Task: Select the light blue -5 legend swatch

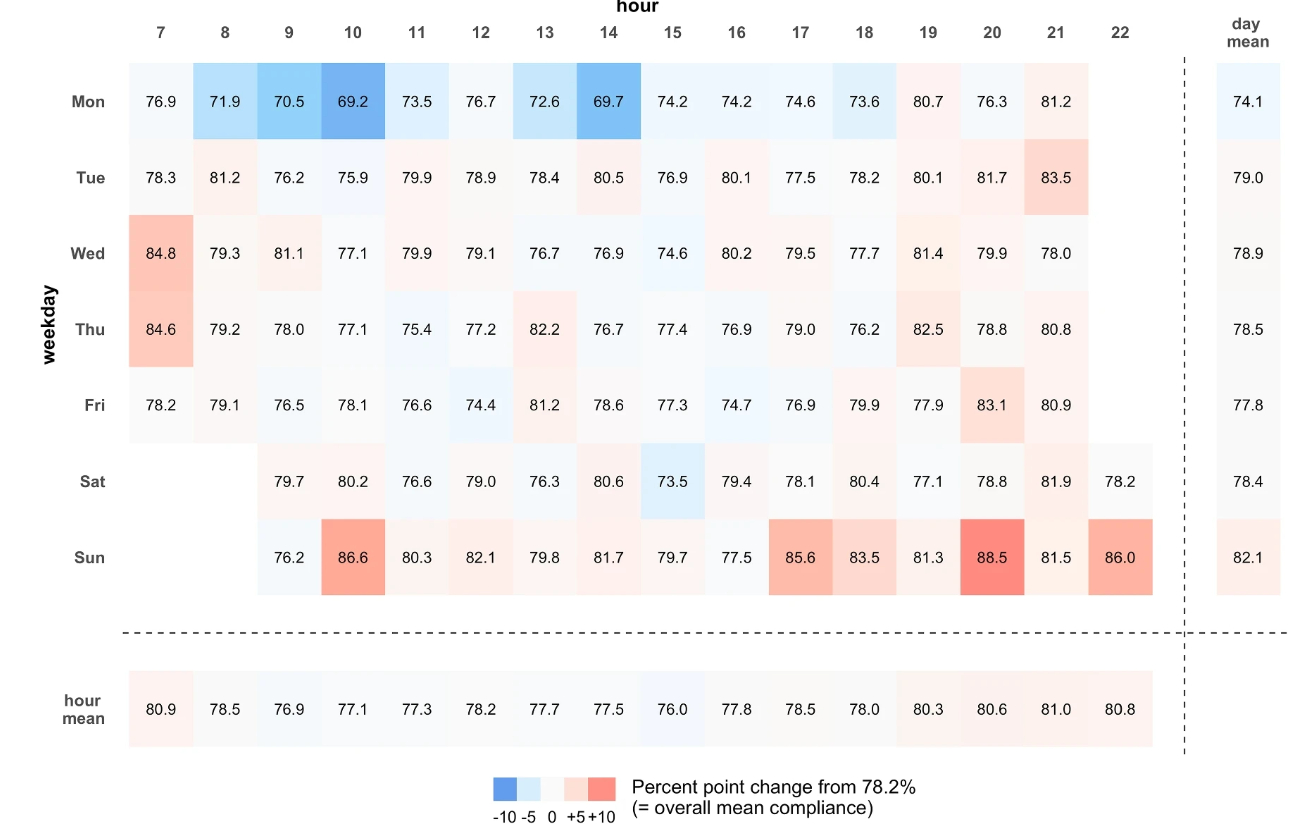Action: (529, 789)
